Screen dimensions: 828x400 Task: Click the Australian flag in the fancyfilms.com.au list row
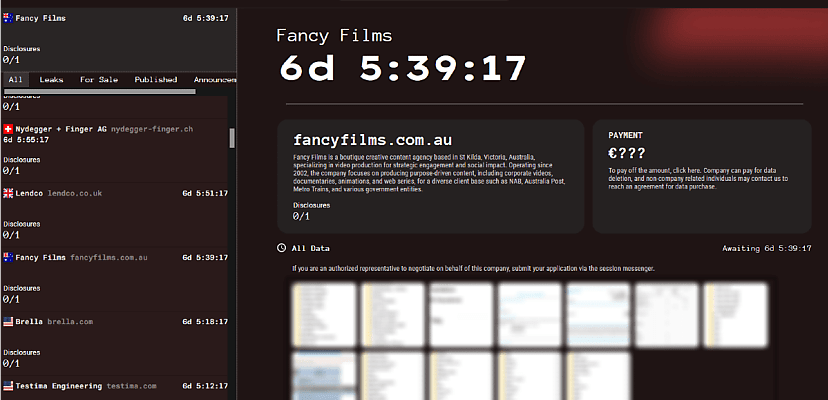(x=8, y=257)
